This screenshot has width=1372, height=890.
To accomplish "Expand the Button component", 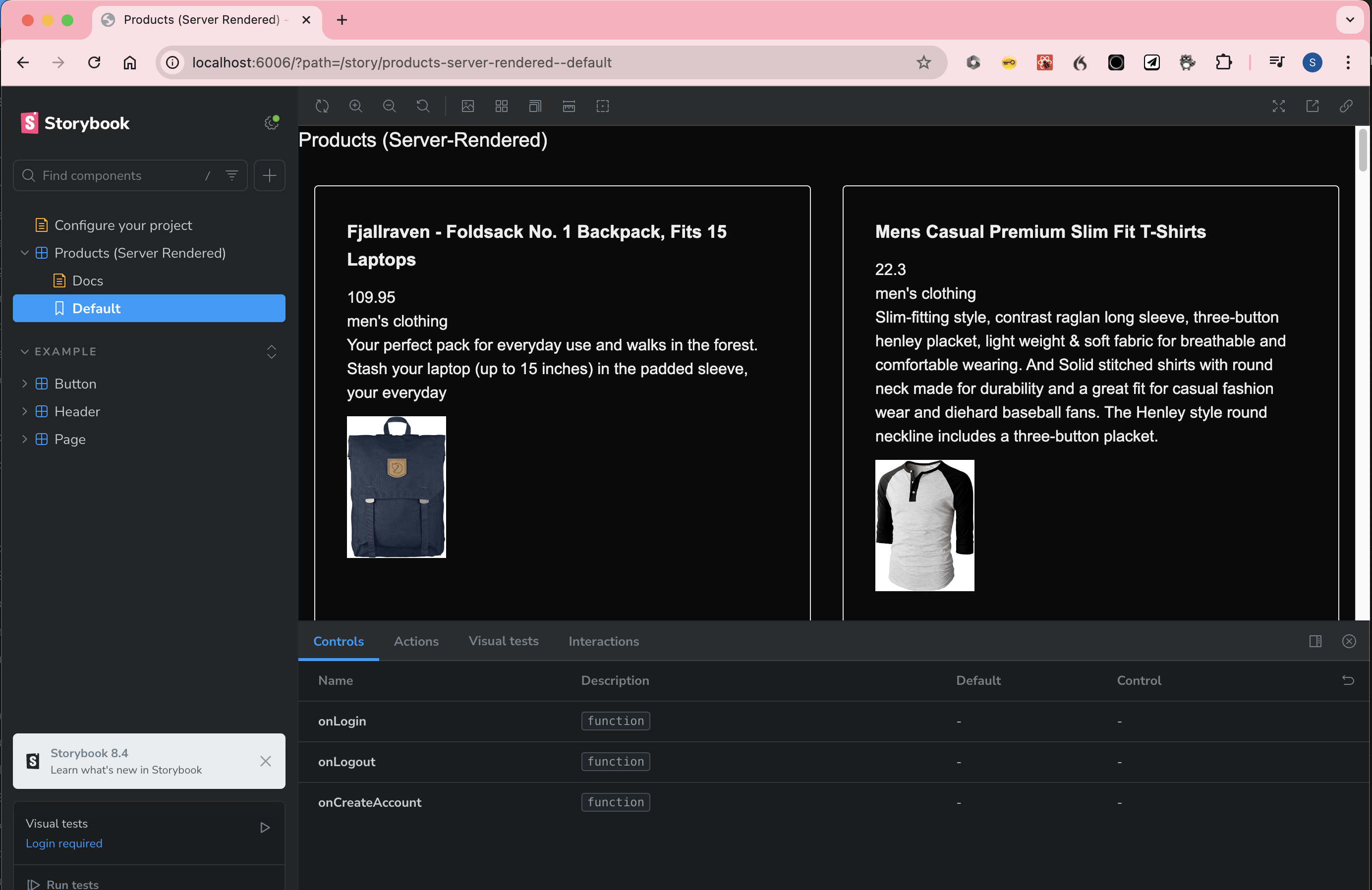I will pyautogui.click(x=75, y=384).
